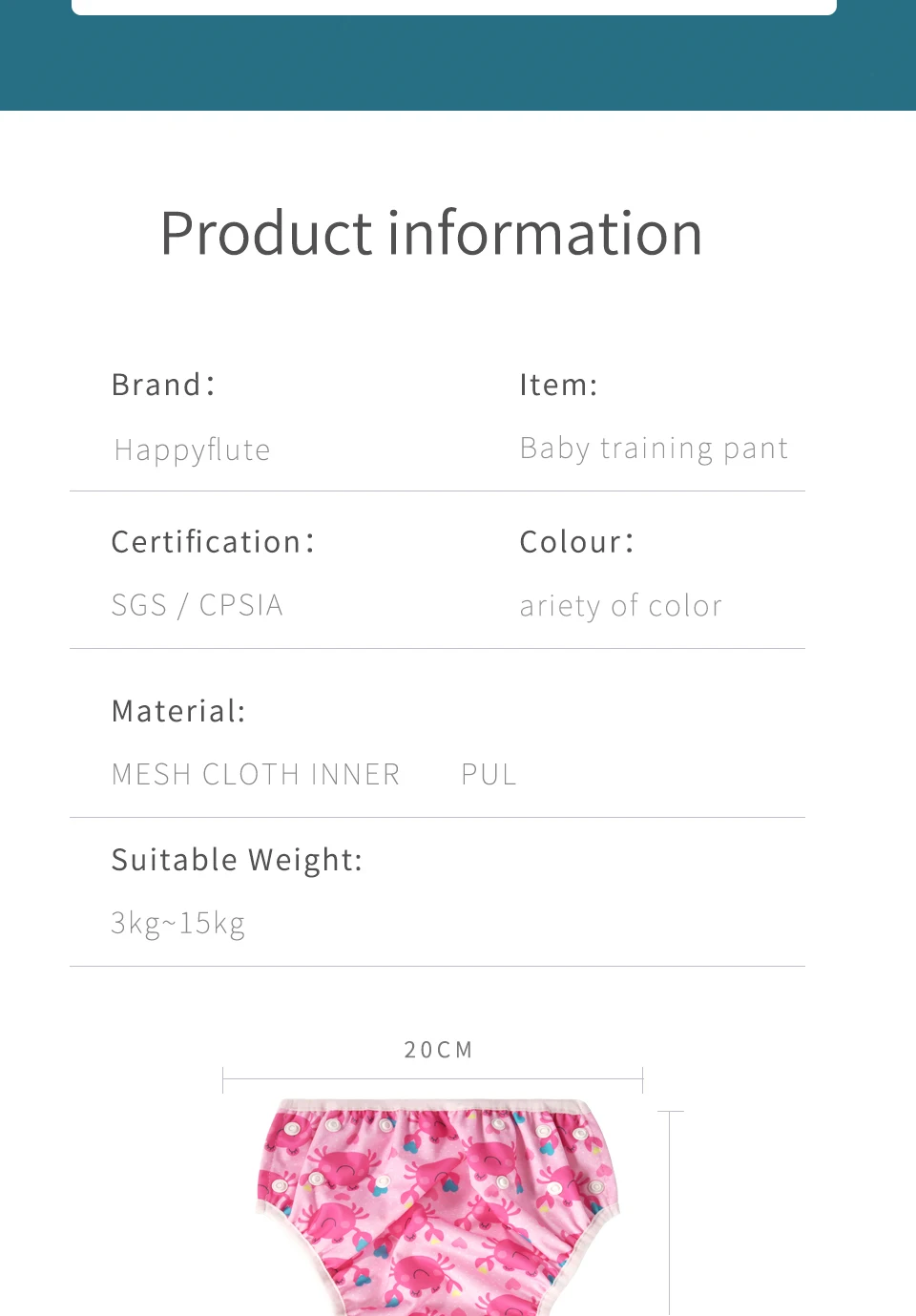Click the Happyflute brand name
This screenshot has height=1316, width=916.
click(192, 449)
